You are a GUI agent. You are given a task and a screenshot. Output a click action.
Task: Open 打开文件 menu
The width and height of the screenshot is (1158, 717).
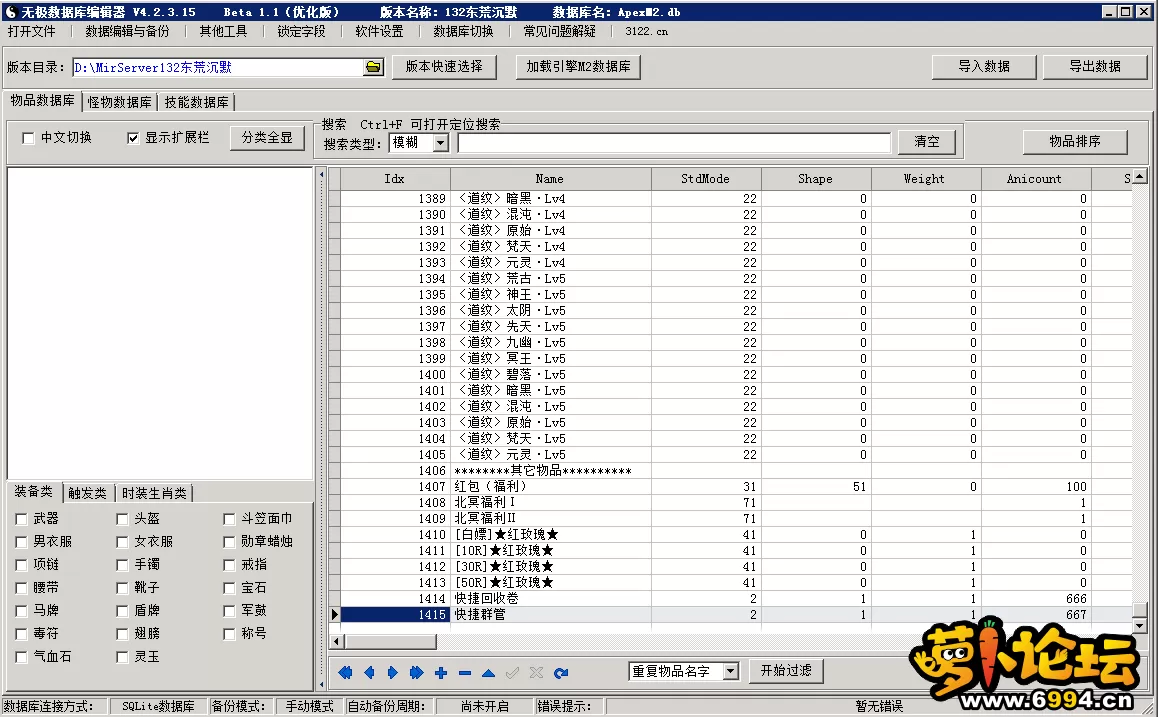click(32, 31)
